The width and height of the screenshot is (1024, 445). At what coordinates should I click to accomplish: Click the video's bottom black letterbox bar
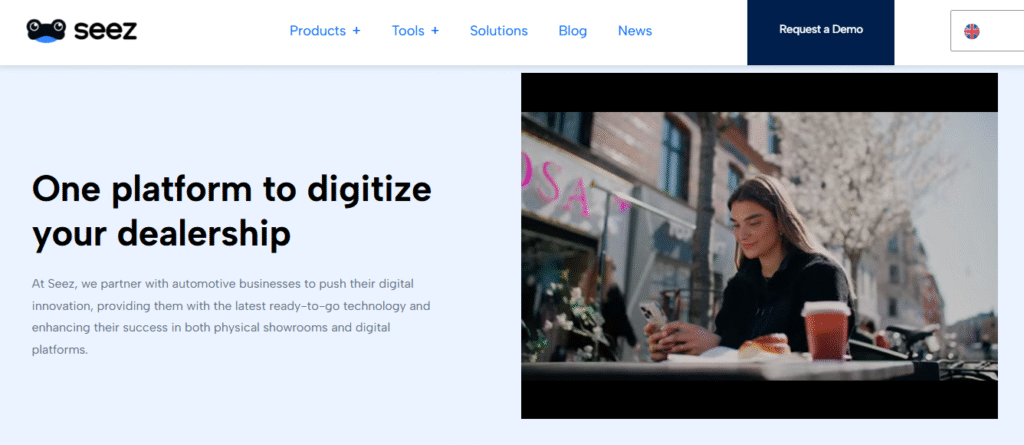[x=759, y=399]
